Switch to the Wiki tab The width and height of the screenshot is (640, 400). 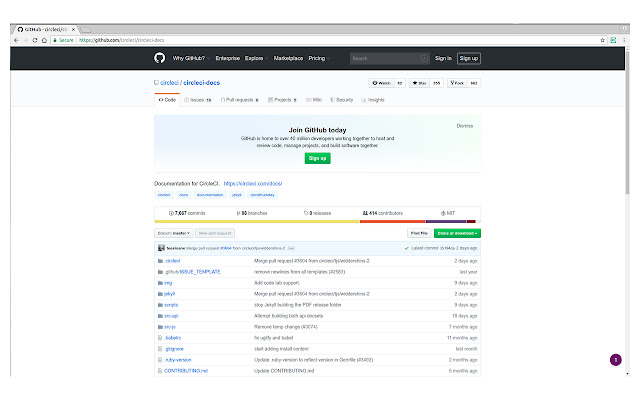point(314,100)
